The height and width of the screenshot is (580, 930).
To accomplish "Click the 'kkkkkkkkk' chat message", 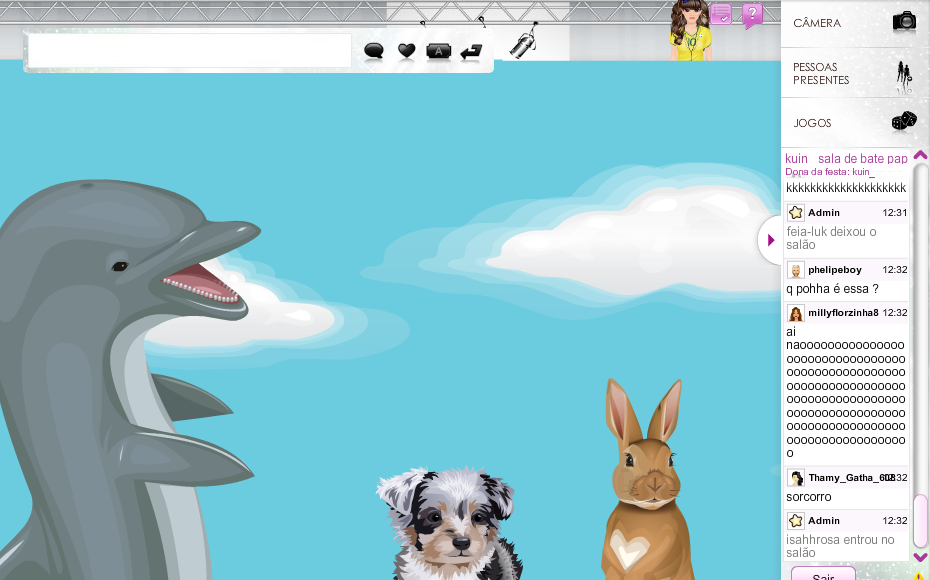I will click(846, 188).
